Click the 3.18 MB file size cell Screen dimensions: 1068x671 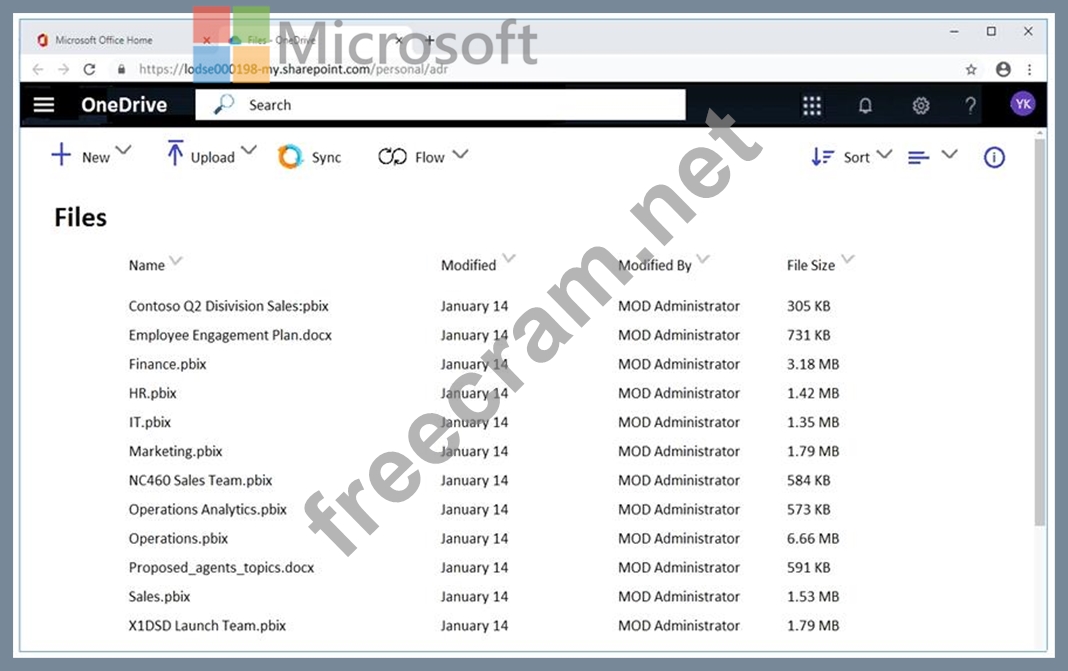(813, 364)
